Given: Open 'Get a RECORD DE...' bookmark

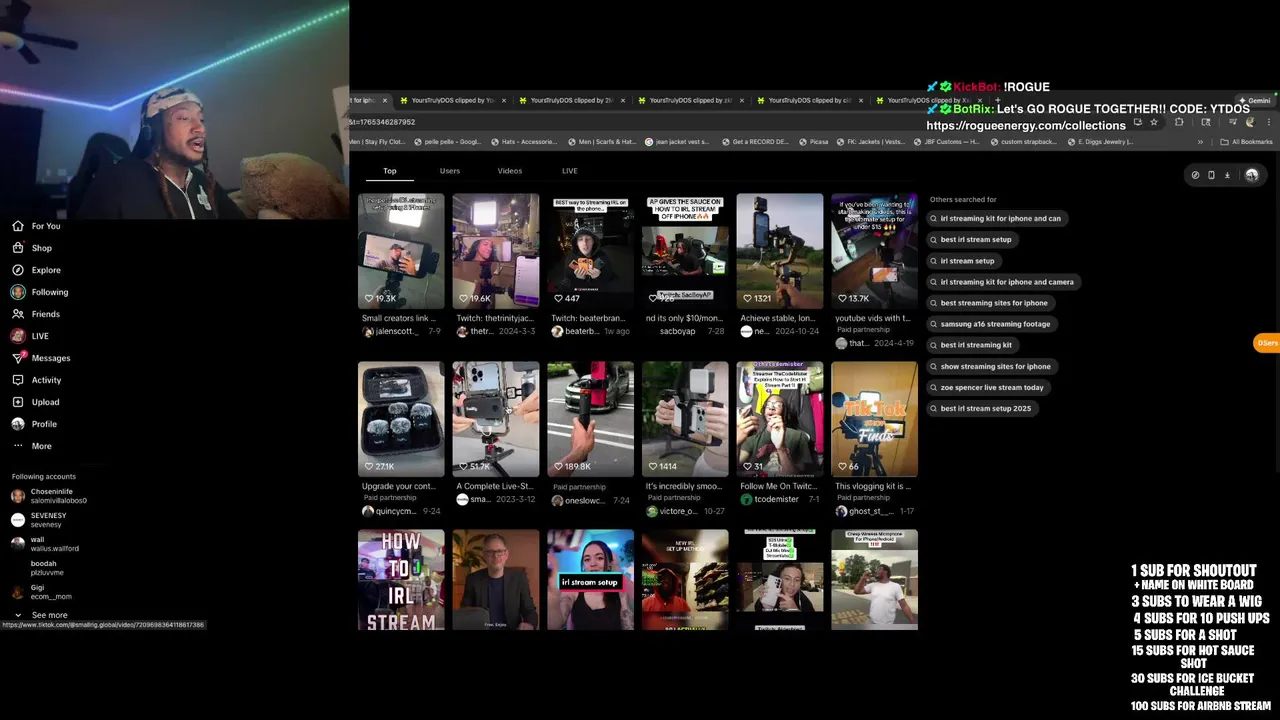Looking at the screenshot, I should (755, 142).
